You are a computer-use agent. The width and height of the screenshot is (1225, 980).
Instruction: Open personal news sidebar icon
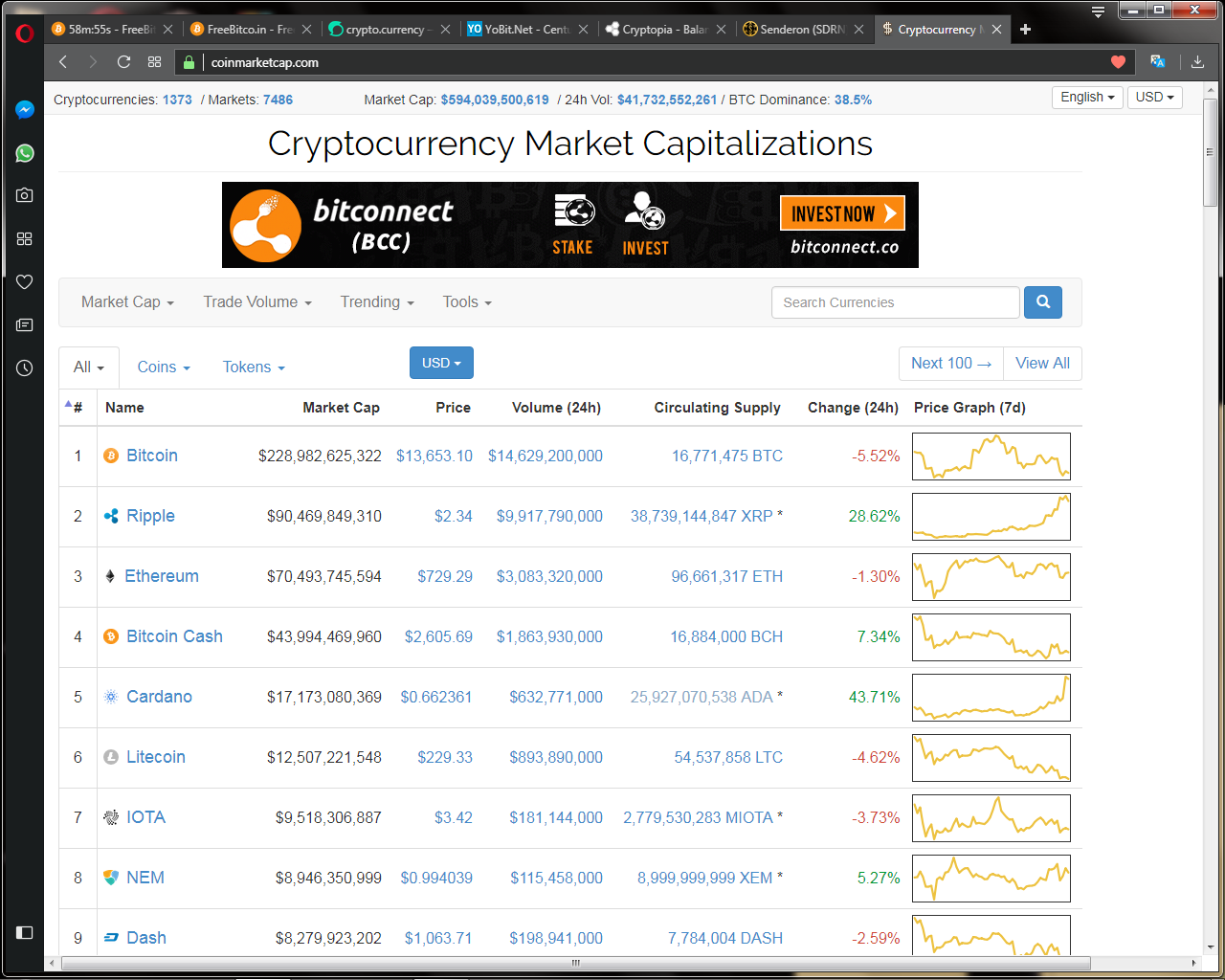coord(25,325)
